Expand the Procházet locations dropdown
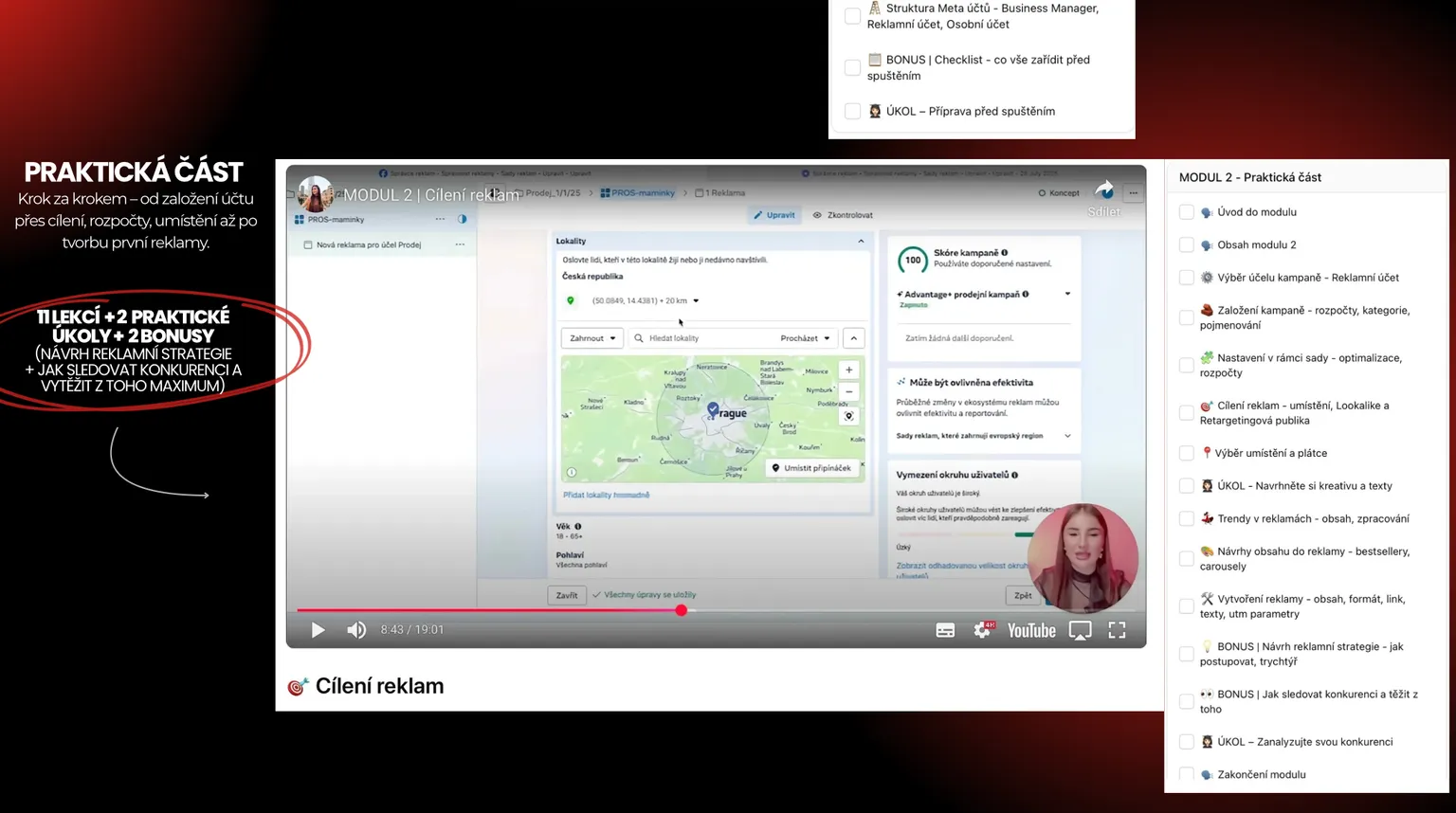The width and height of the screenshot is (1456, 813). point(805,338)
